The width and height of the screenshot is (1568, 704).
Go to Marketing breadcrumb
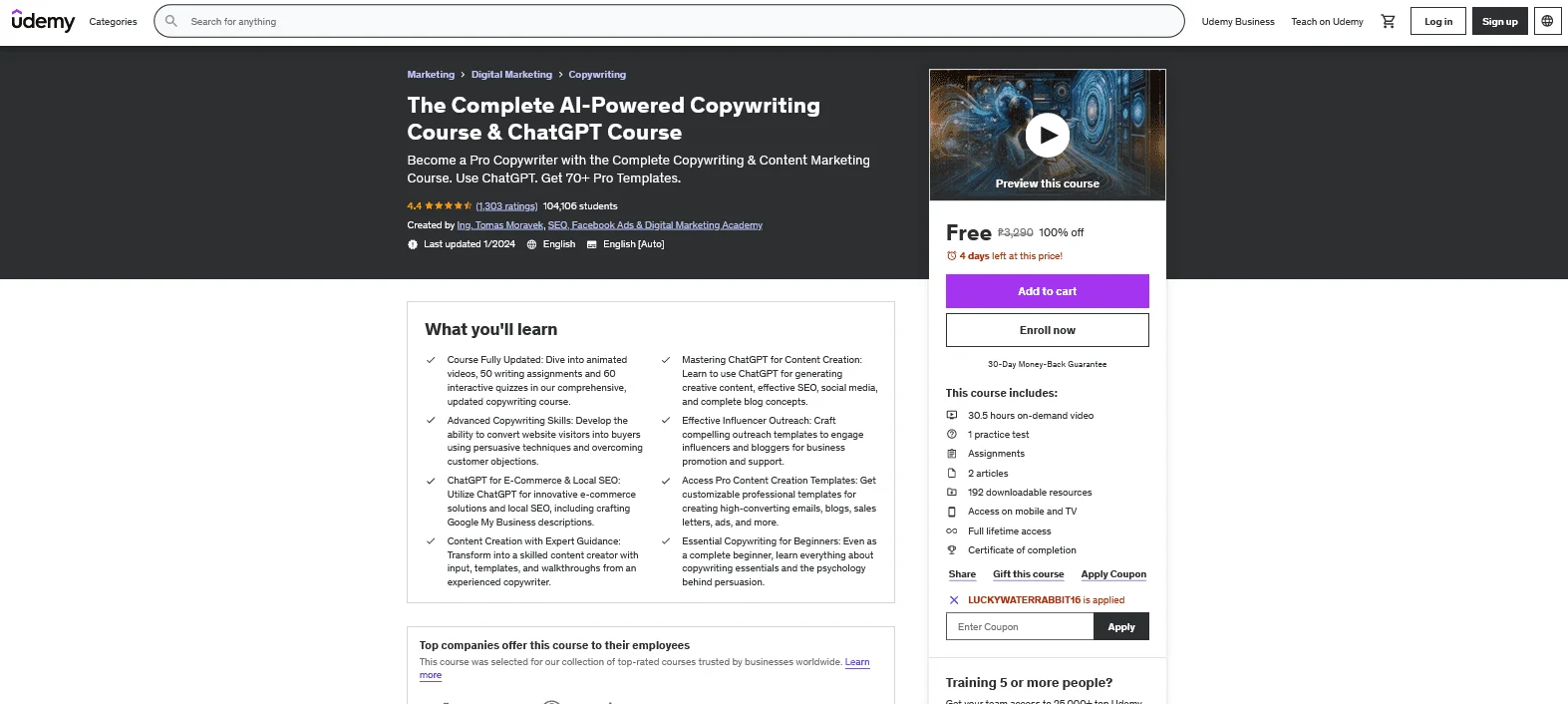tap(431, 75)
